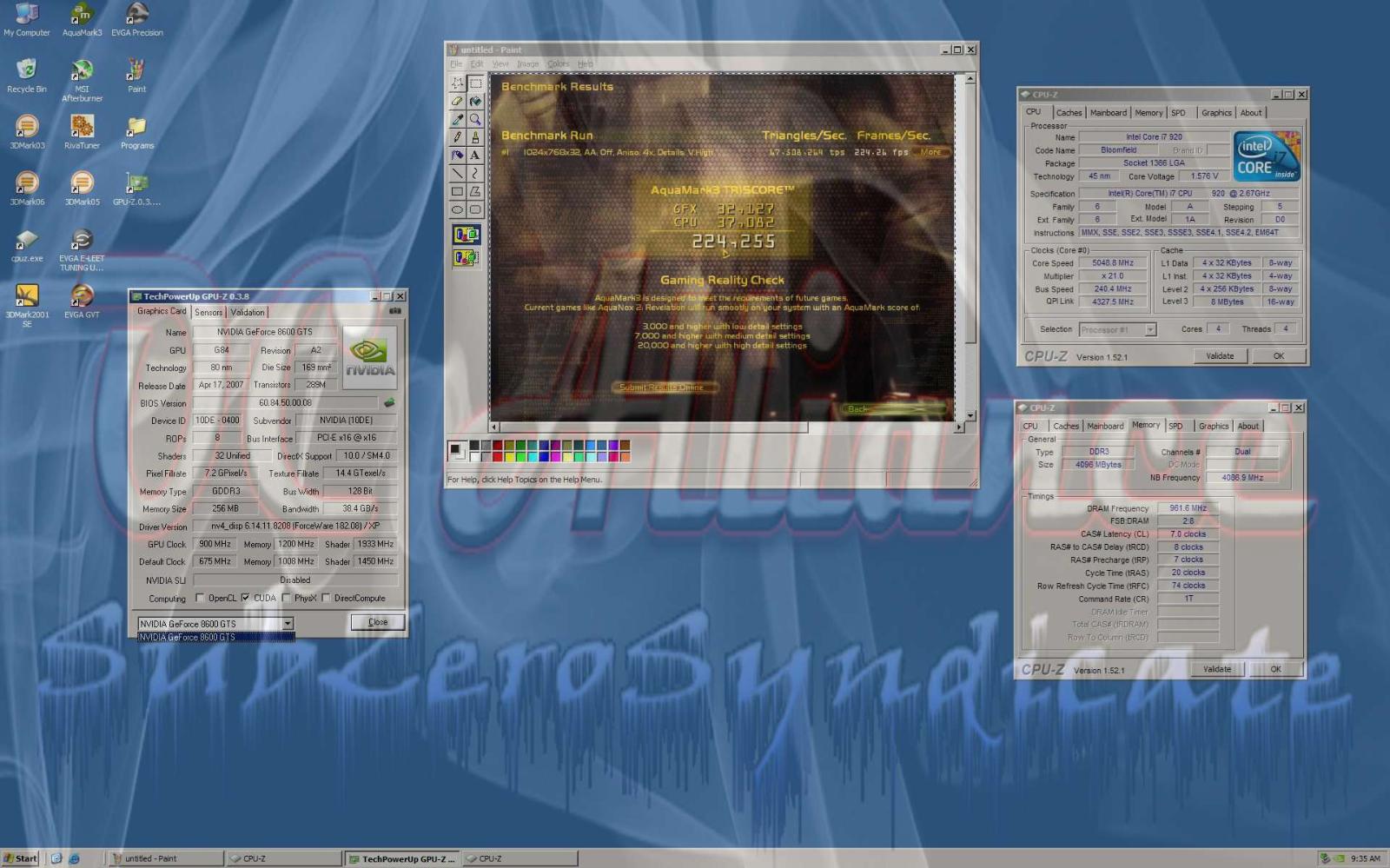
Task: Open the Colors menu in Paint
Action: pyautogui.click(x=559, y=64)
